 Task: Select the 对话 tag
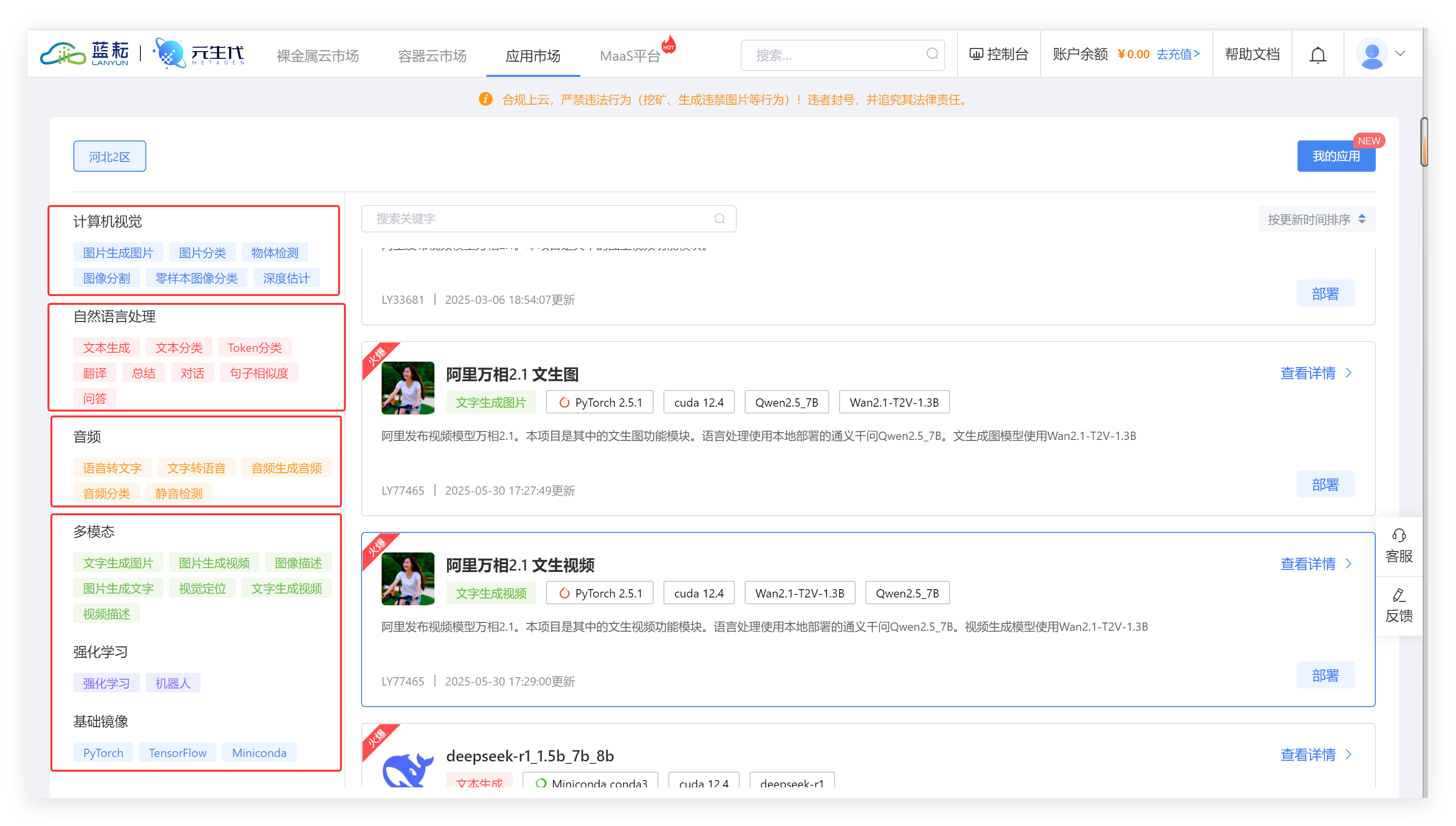(x=192, y=373)
